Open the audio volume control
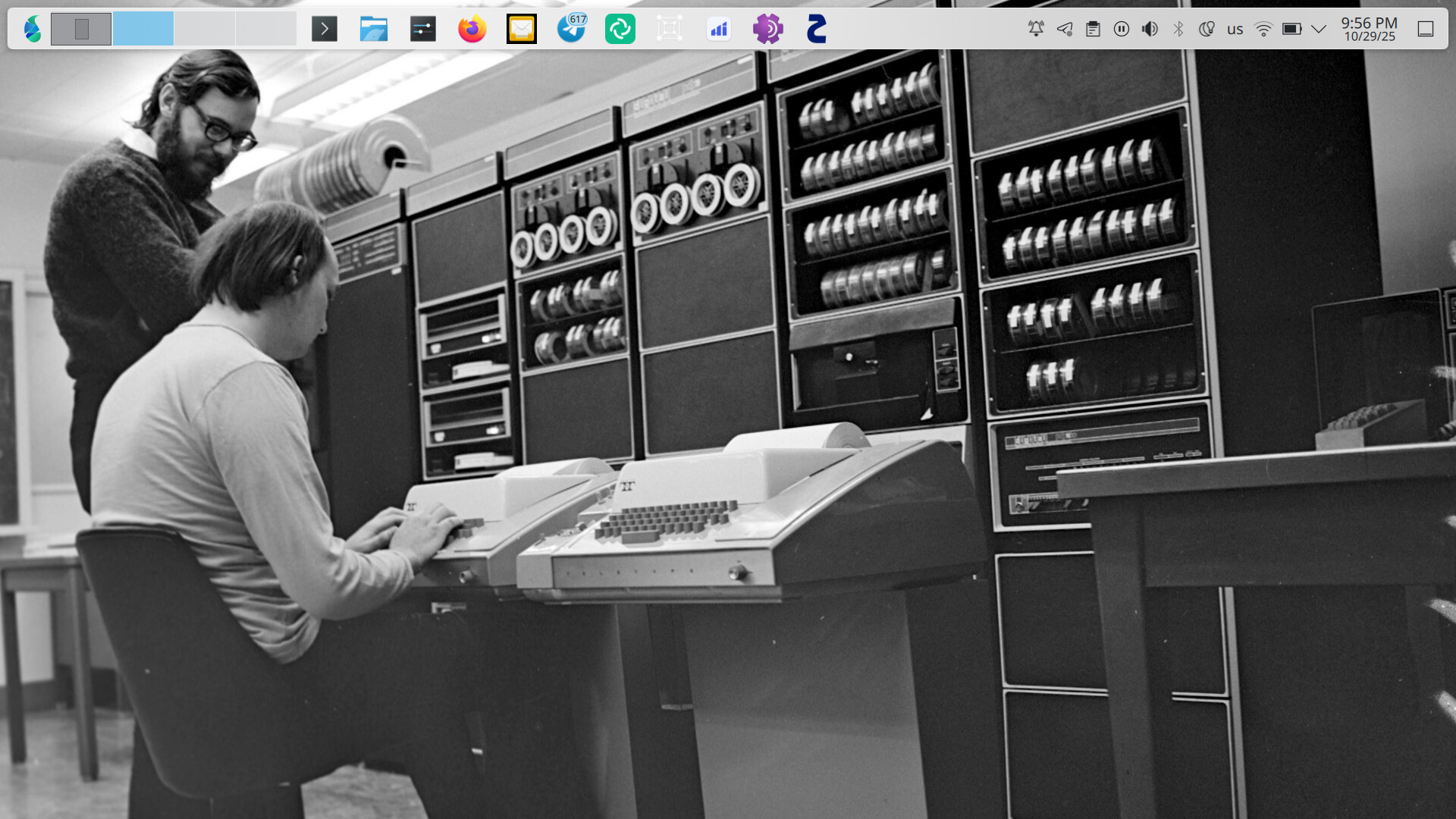1456x819 pixels. pos(1150,29)
